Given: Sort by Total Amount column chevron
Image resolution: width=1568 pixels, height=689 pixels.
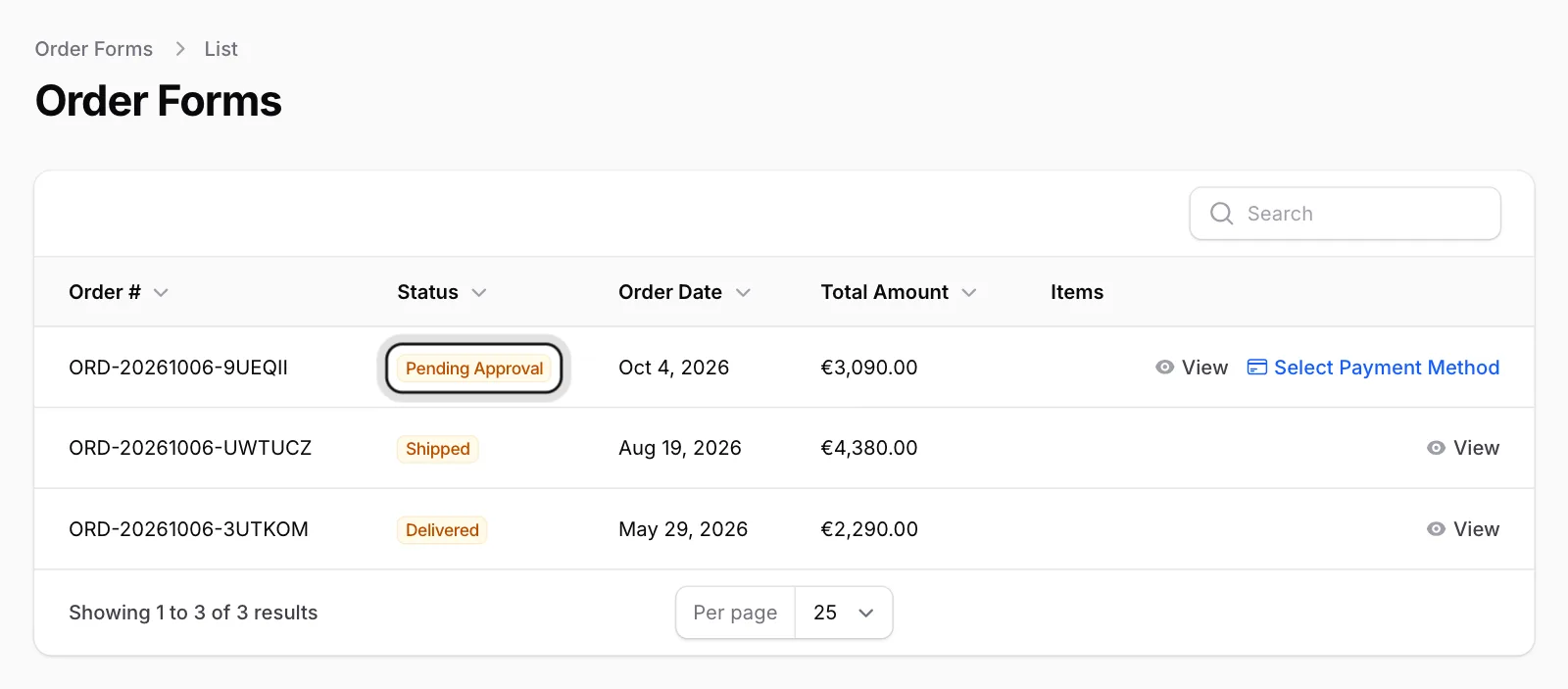Looking at the screenshot, I should coord(969,293).
